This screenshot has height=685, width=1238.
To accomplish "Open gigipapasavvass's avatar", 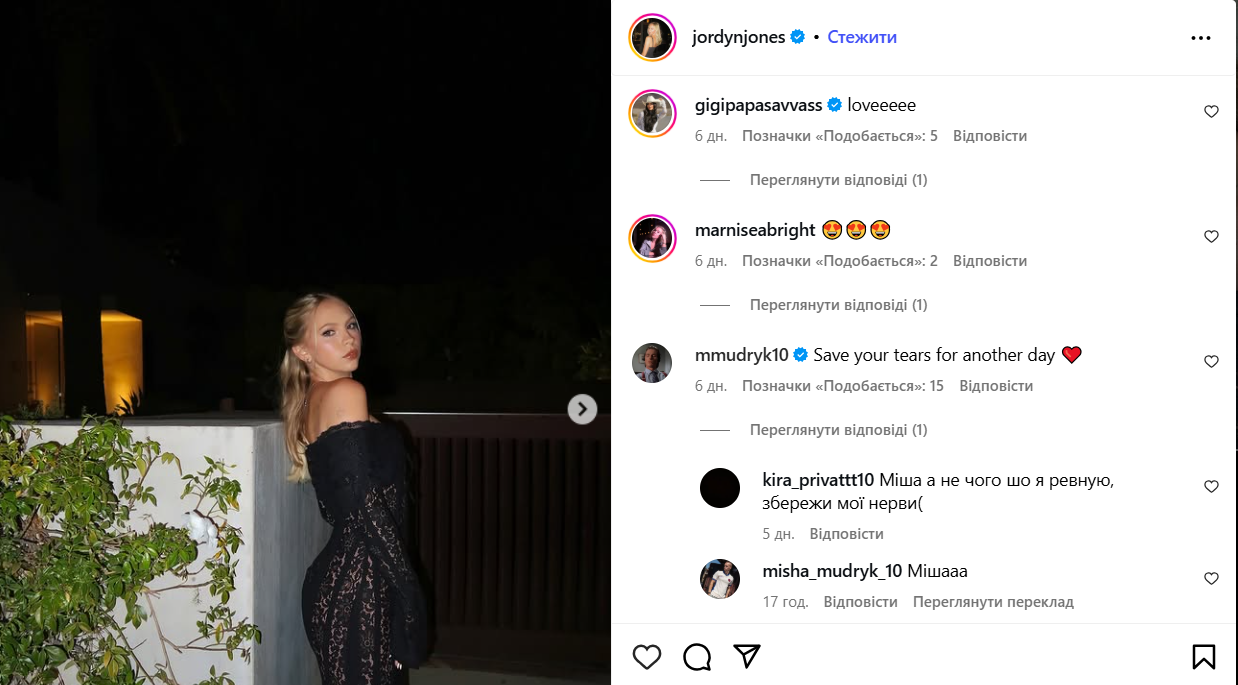I will (653, 113).
